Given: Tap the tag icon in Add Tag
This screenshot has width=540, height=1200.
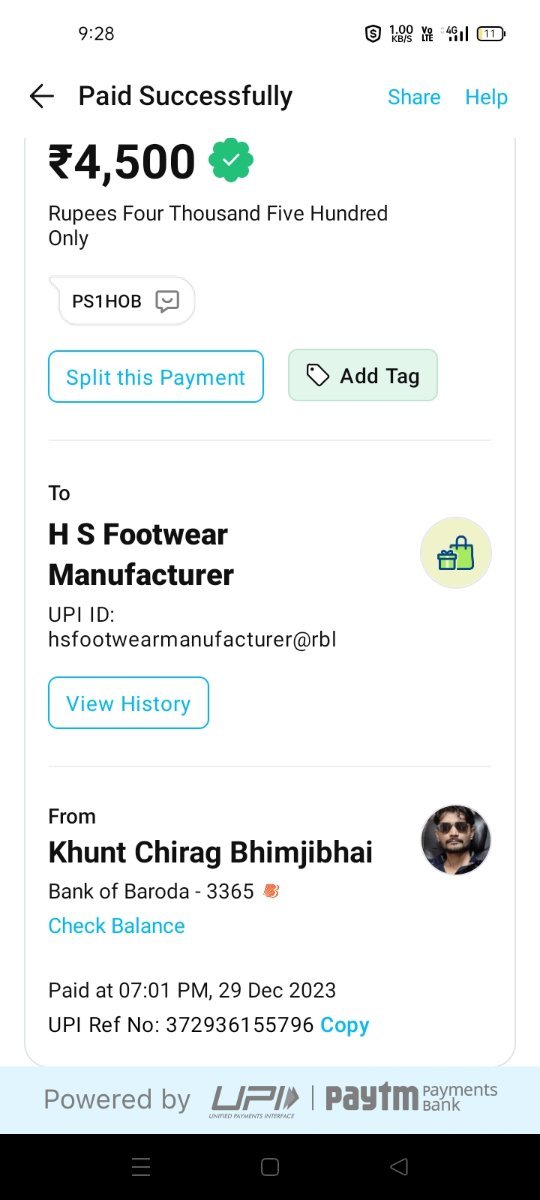Looking at the screenshot, I should tap(318, 375).
